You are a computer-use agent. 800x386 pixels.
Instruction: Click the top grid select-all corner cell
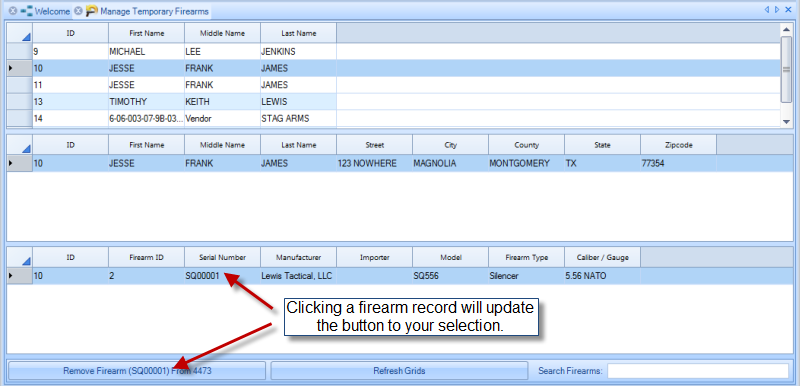[20, 33]
